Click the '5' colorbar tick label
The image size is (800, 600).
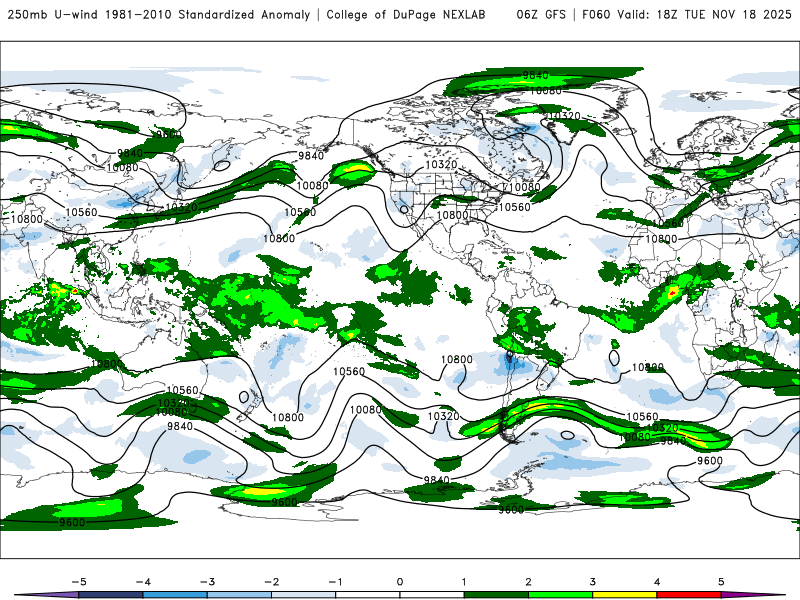721,582
